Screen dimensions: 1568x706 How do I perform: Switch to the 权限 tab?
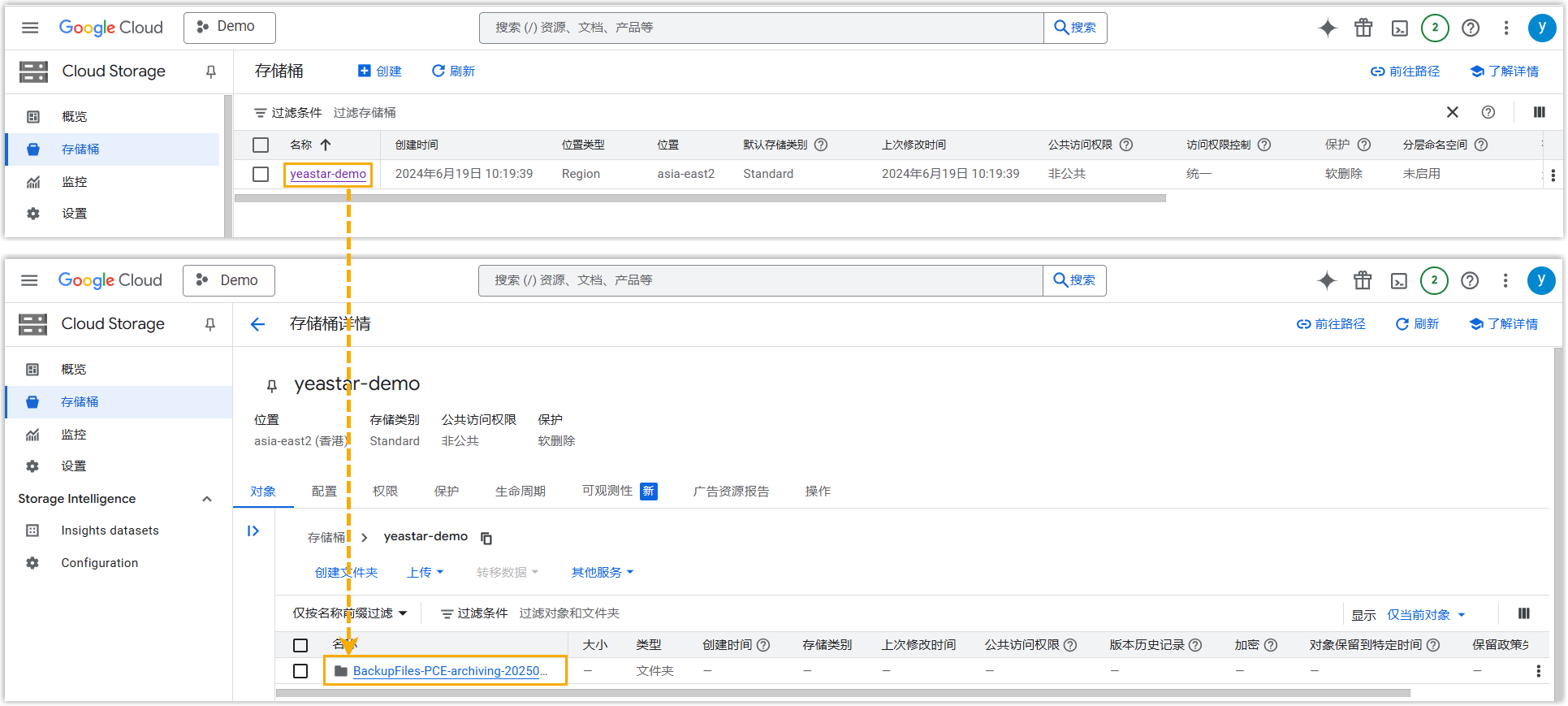pyautogui.click(x=385, y=492)
